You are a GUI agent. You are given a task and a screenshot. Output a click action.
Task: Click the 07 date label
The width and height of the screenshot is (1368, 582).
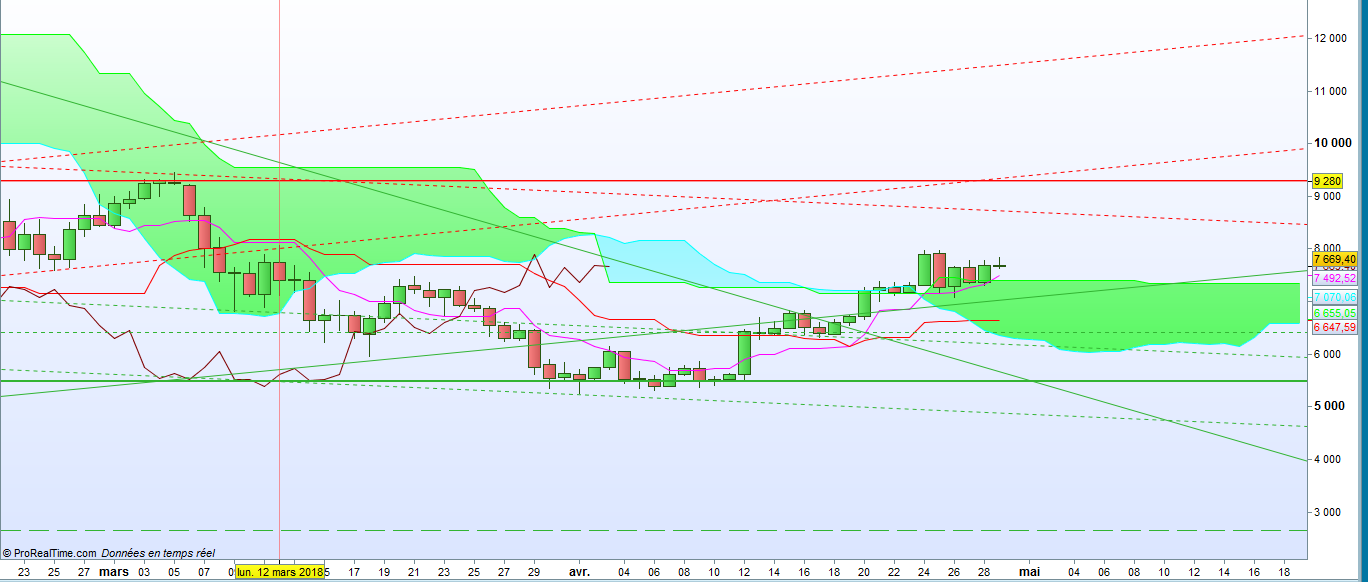click(204, 572)
